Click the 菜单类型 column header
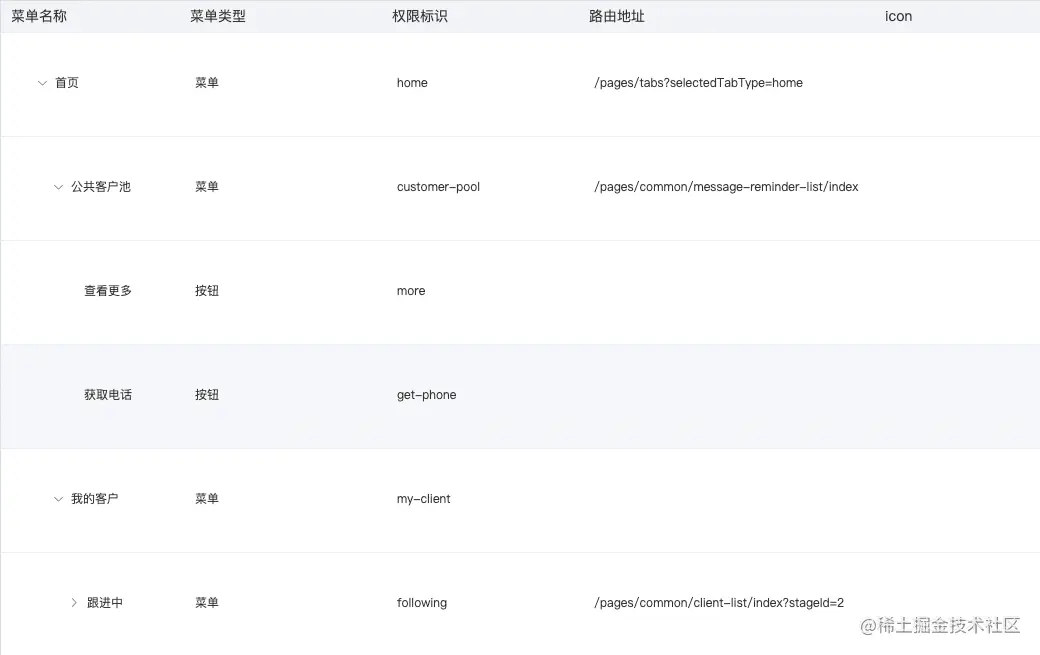 (x=218, y=16)
